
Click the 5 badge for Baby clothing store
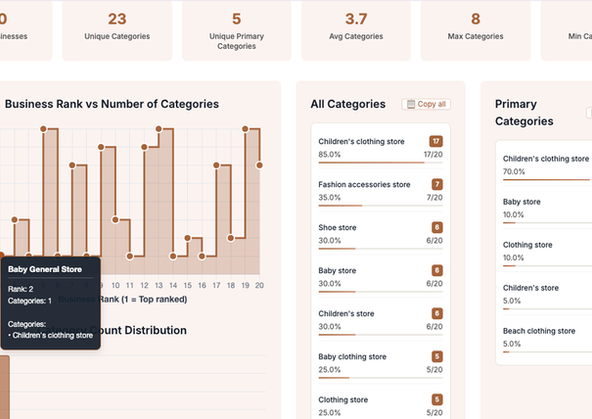pyautogui.click(x=437, y=356)
